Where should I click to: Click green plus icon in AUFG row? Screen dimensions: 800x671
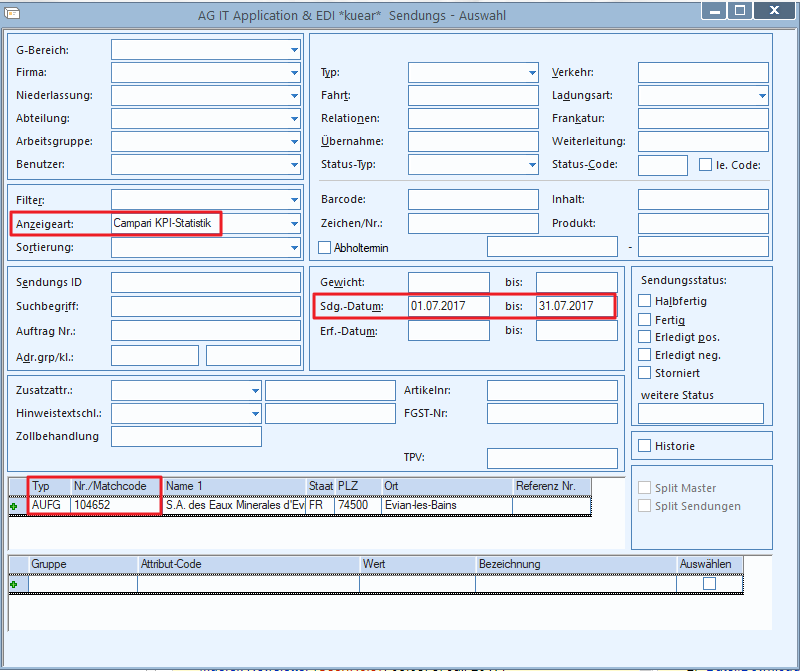(x=14, y=506)
